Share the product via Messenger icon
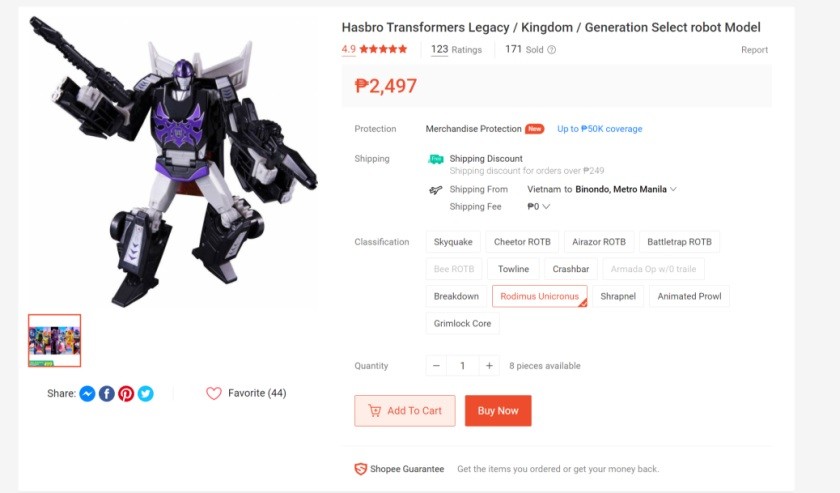The height and width of the screenshot is (493, 840). [x=88, y=394]
